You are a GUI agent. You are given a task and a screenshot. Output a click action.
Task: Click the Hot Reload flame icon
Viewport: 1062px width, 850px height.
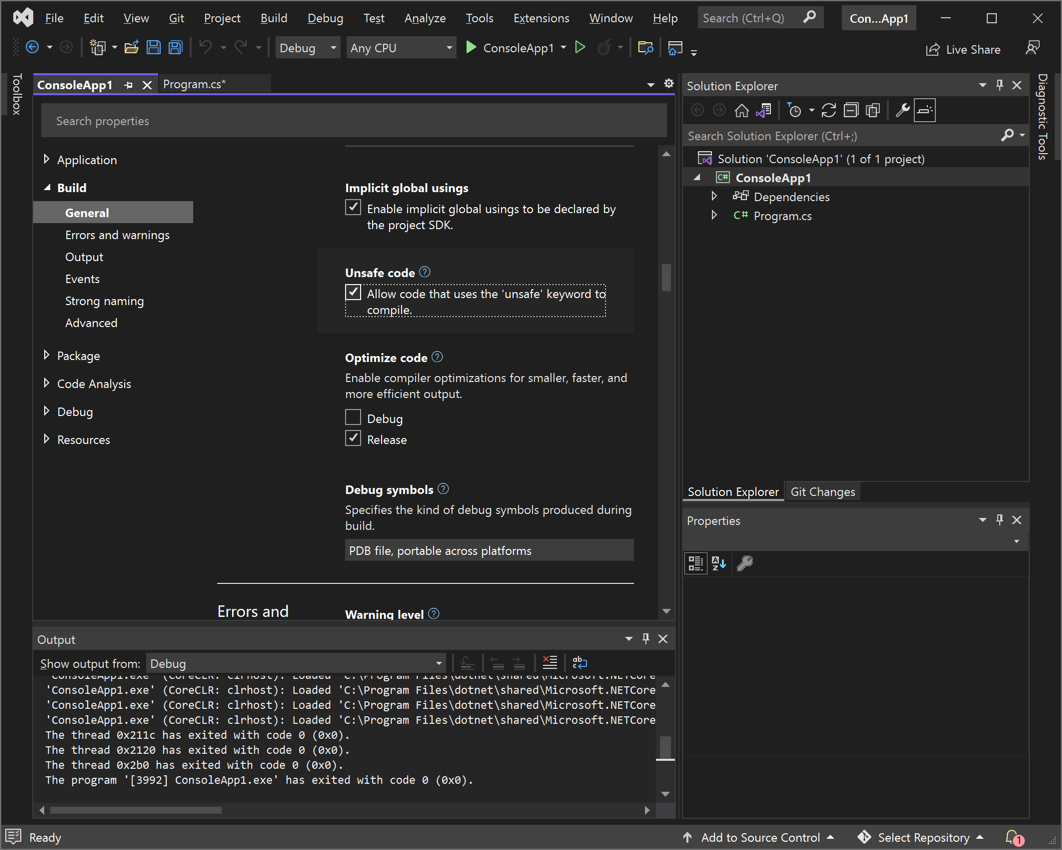[603, 47]
